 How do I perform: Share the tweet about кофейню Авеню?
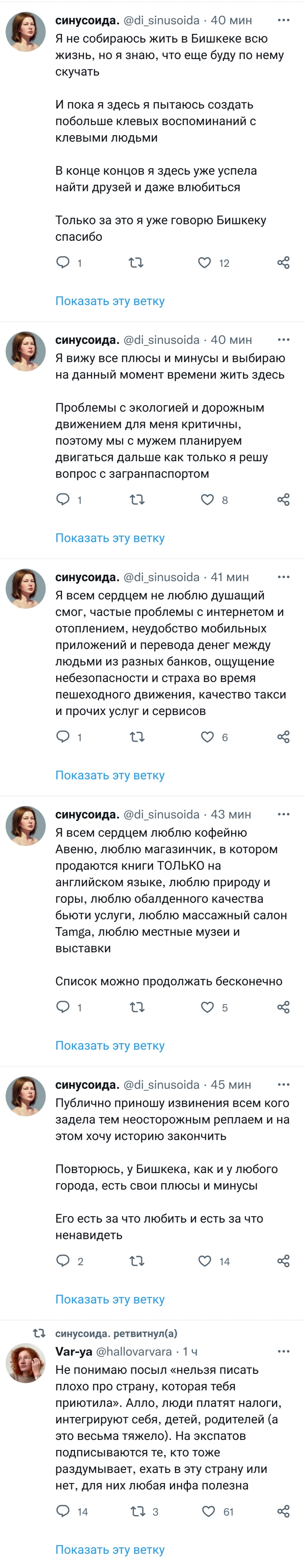point(283,1007)
